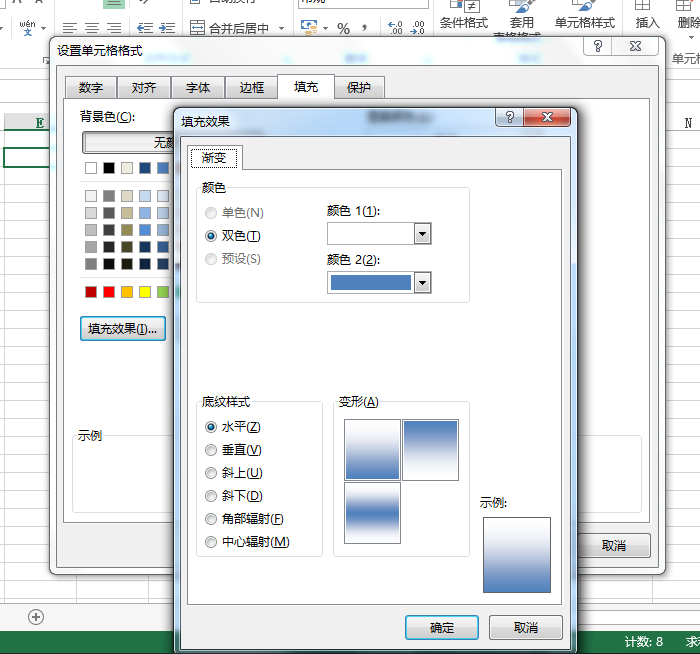This screenshot has width=700, height=654.
Task: Open the Conditional Formatting (条件格式) icon
Action: coord(464,16)
